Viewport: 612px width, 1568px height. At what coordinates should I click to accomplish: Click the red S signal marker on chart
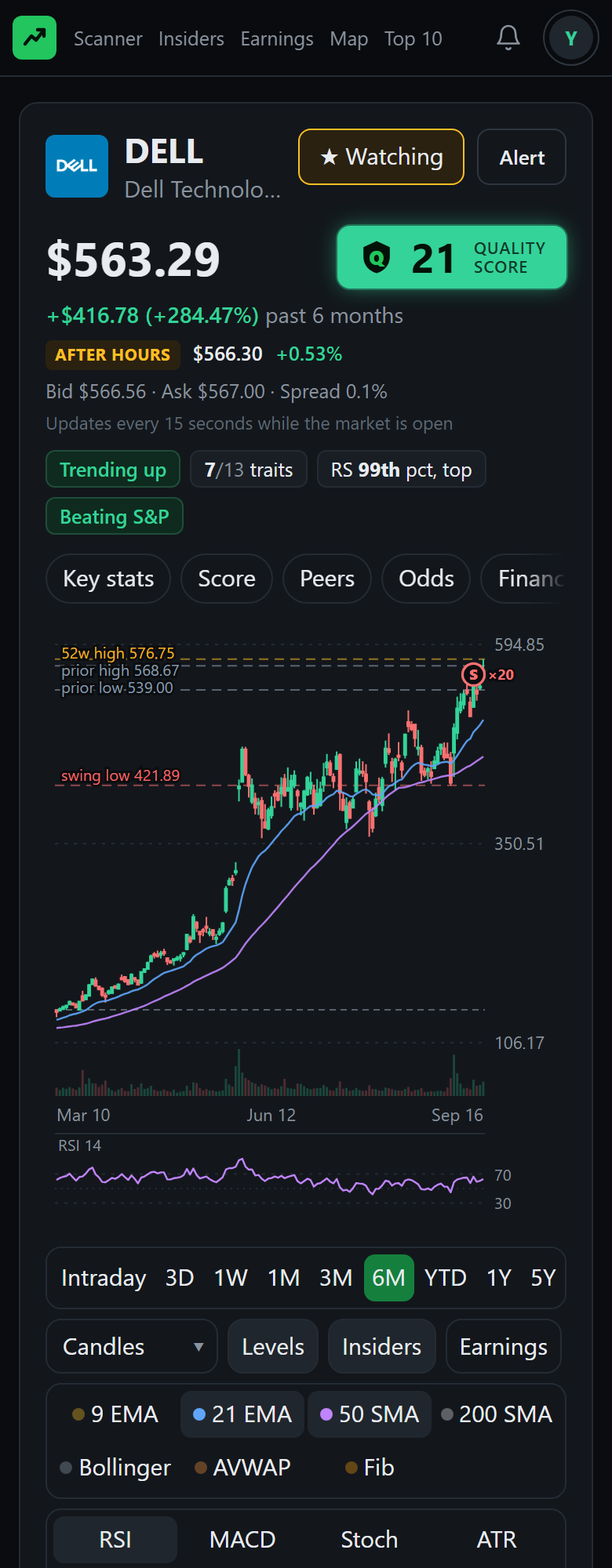coord(473,674)
